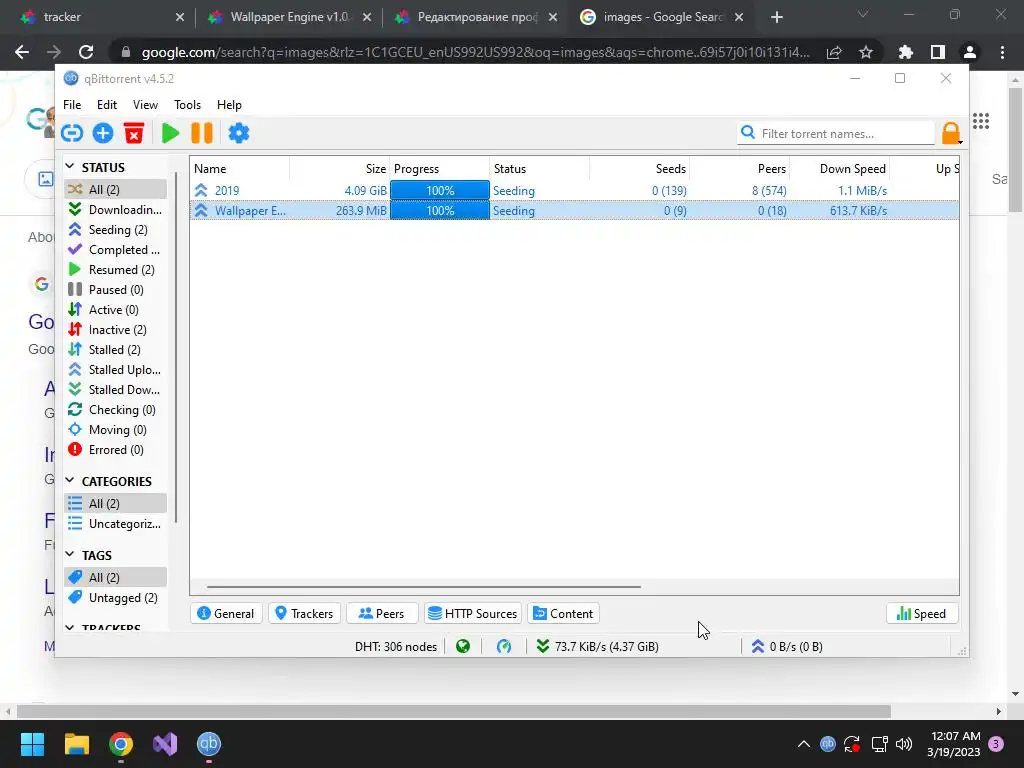
Task: Collapse the STATUS section
Action: click(x=70, y=167)
